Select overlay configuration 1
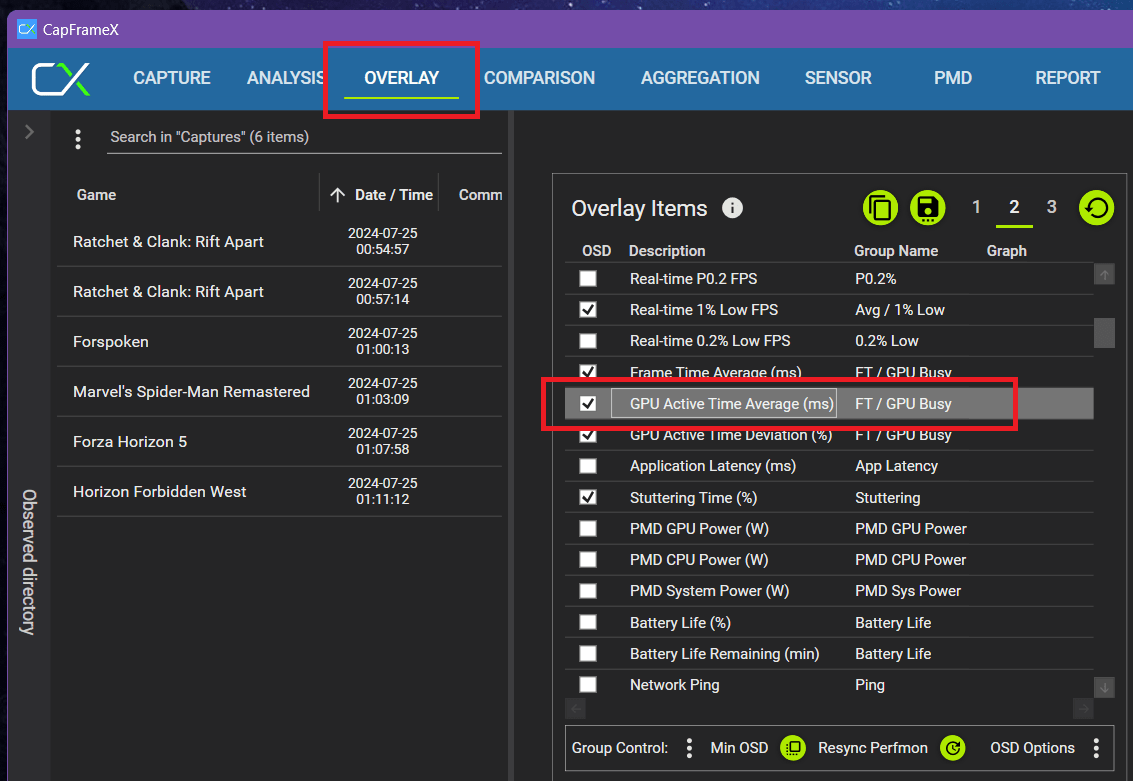1133x781 pixels. tap(976, 207)
